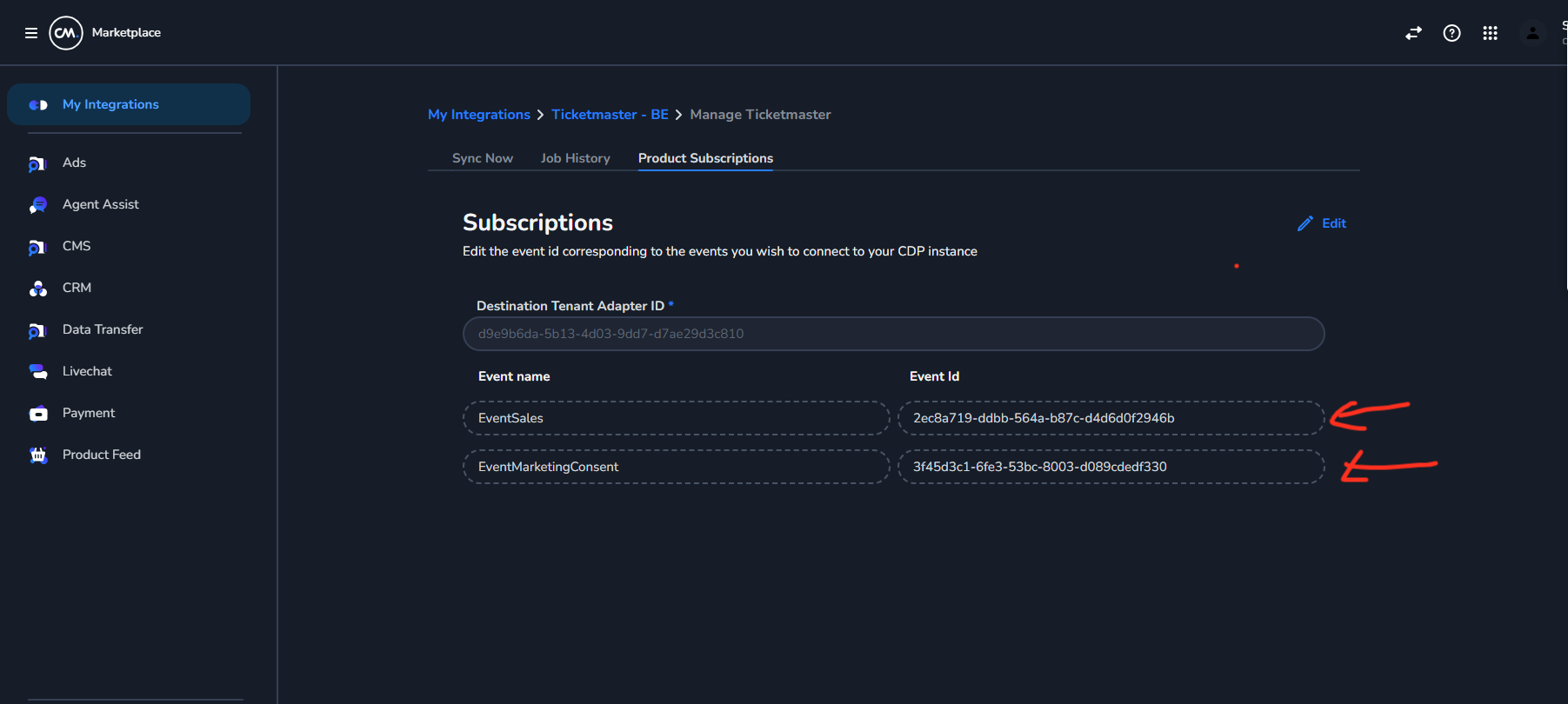The image size is (1568, 704).
Task: Click the Data Transfer sidebar icon
Action: (37, 330)
